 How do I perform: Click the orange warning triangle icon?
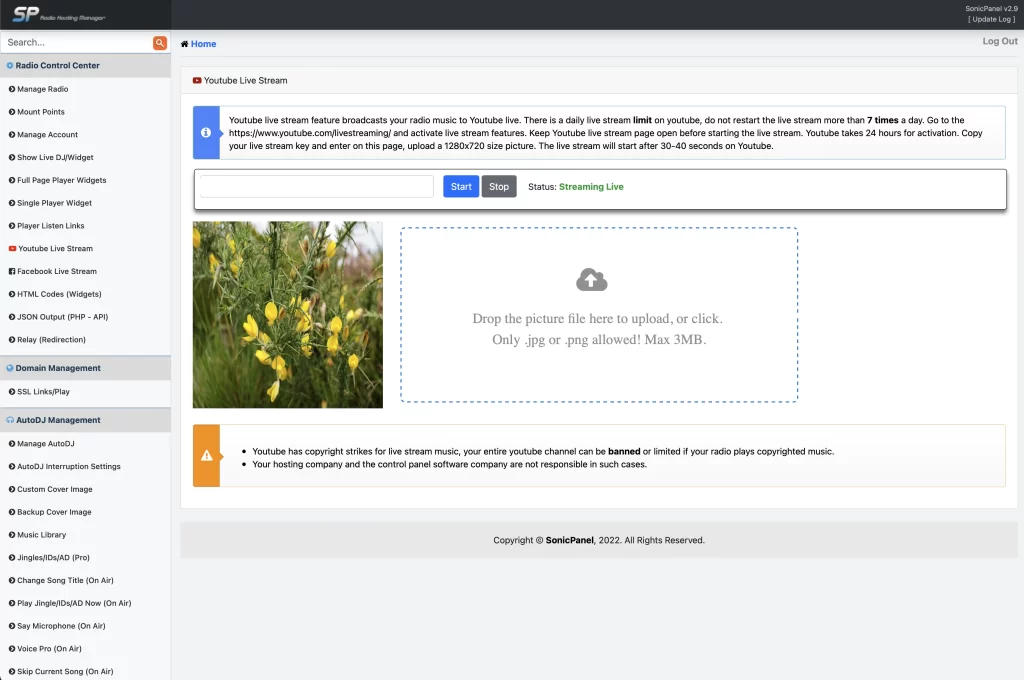(x=206, y=455)
